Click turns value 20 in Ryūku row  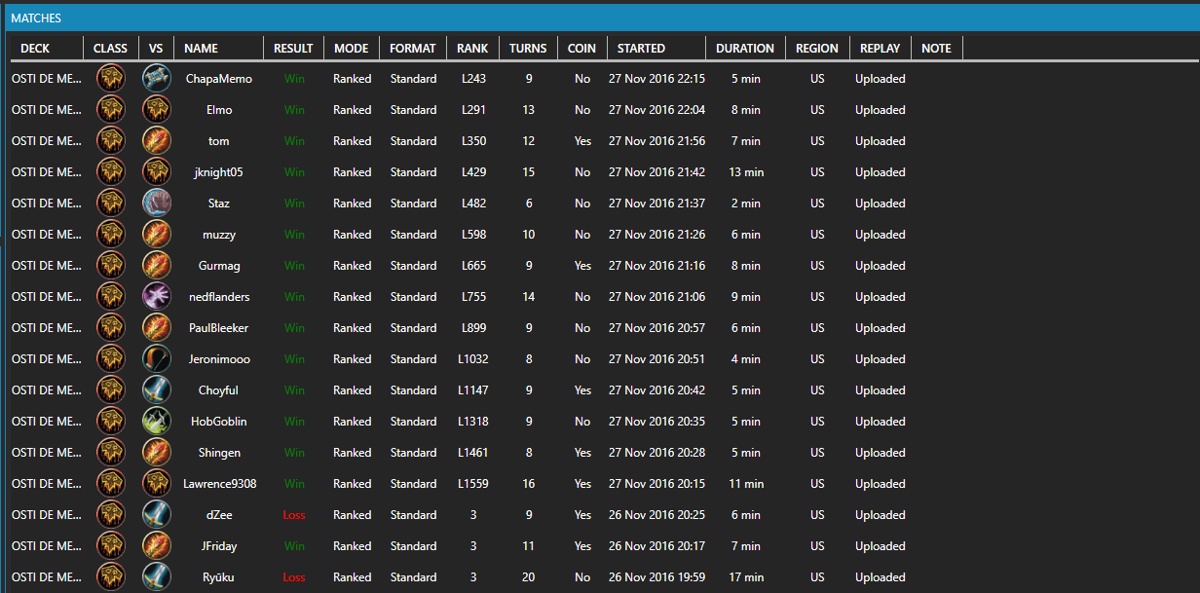pyautogui.click(x=528, y=577)
